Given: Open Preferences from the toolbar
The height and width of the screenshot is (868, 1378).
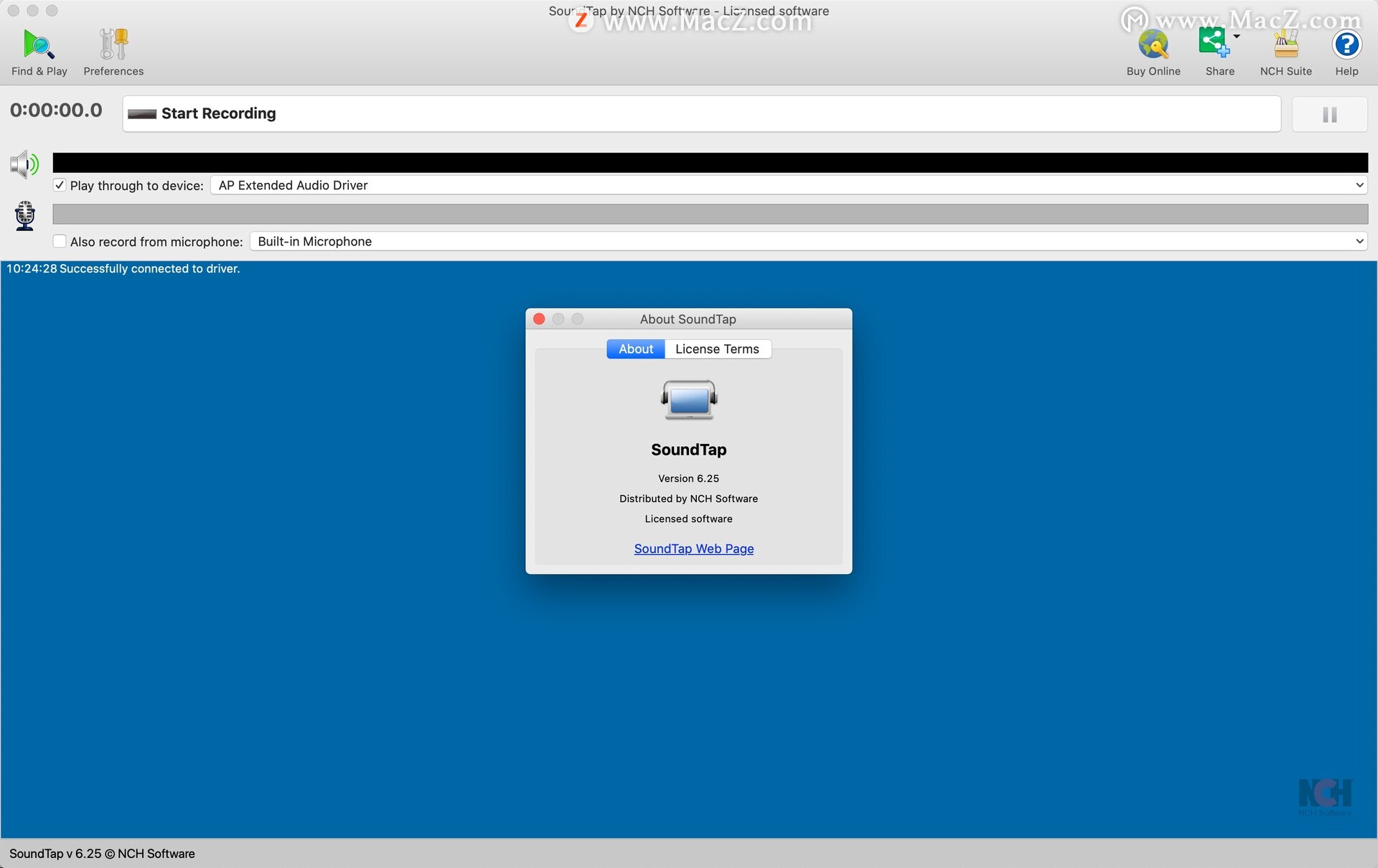Looking at the screenshot, I should [x=113, y=52].
